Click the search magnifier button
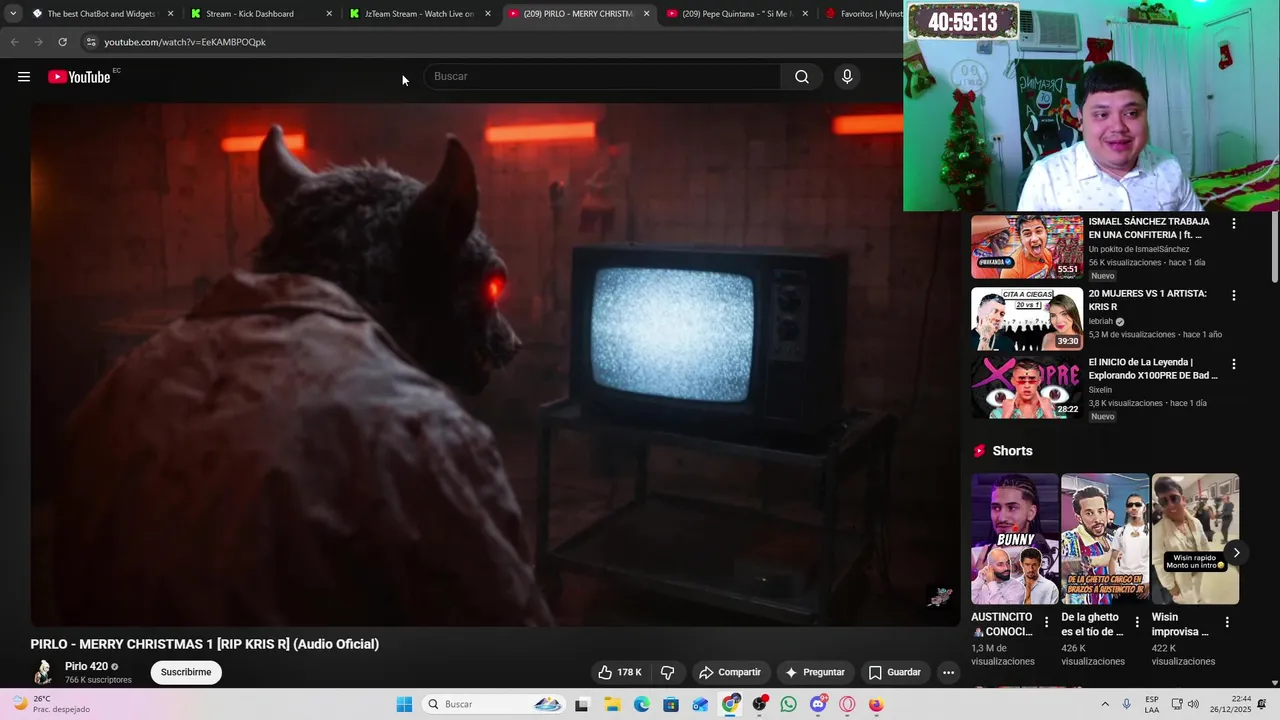Screen dimensions: 1280x720 coord(802,77)
